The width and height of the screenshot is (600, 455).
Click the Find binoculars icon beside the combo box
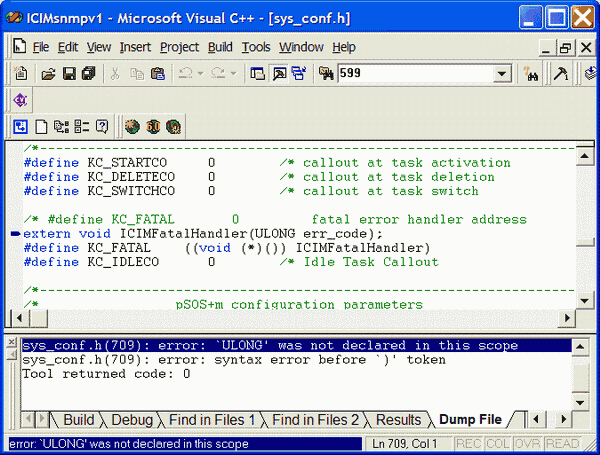(532, 73)
